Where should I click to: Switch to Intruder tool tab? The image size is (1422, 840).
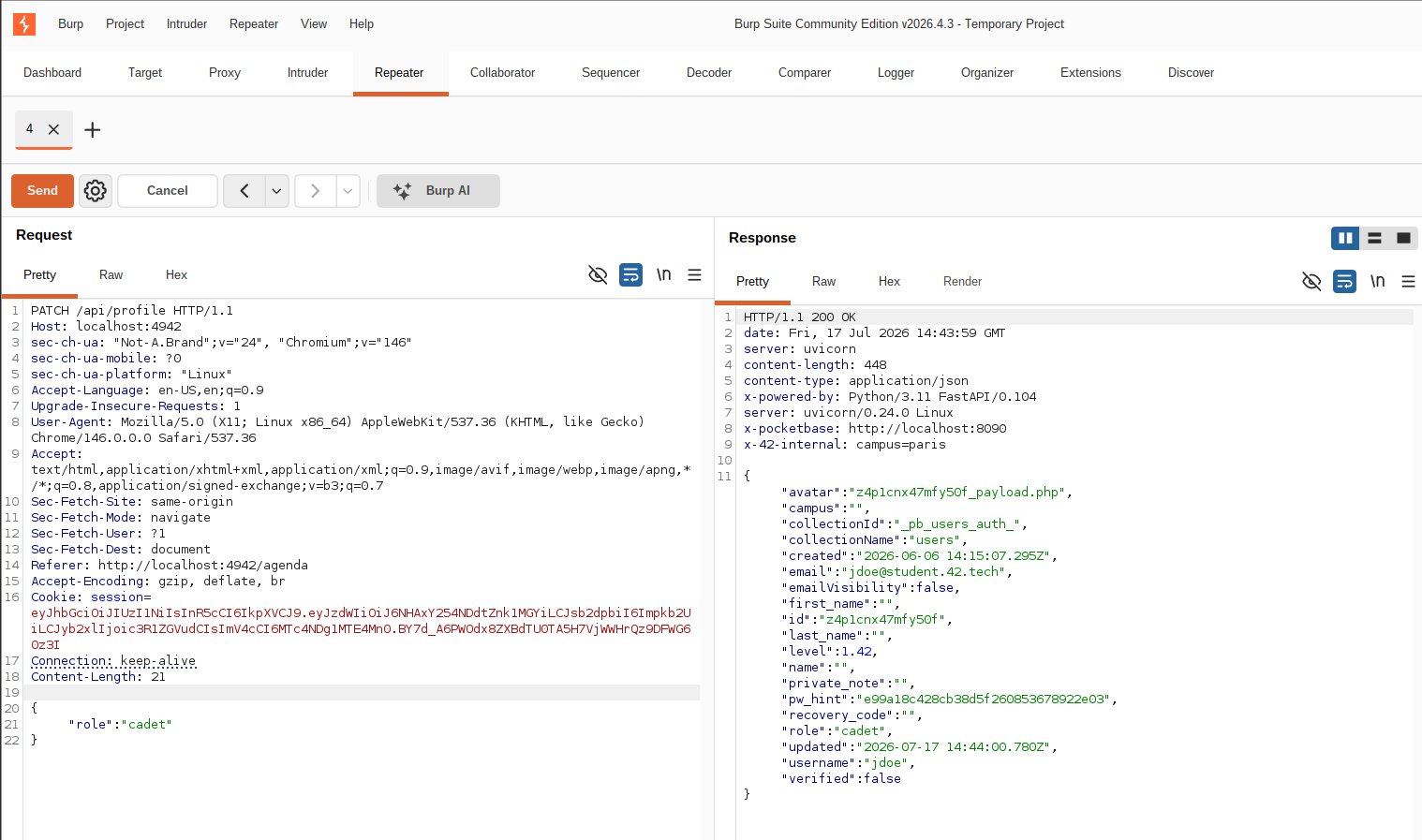[307, 73]
